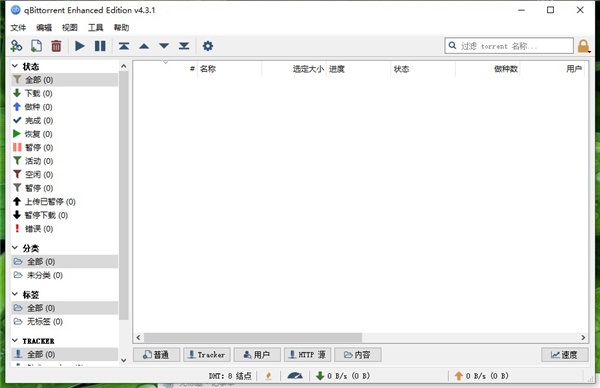The image size is (600, 388).
Task: Select 全部 (0) under TRACKER
Action: (x=64, y=354)
